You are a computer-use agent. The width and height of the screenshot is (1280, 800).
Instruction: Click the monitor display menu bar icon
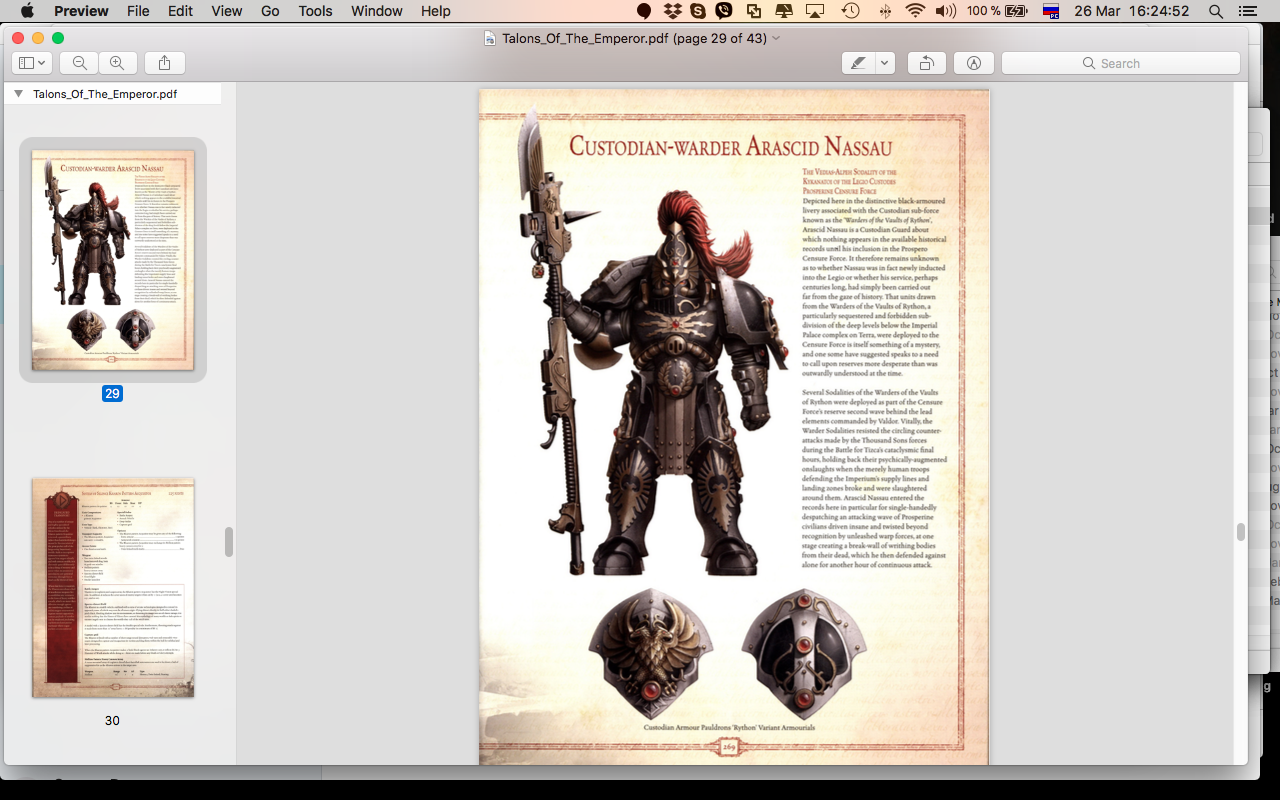784,11
